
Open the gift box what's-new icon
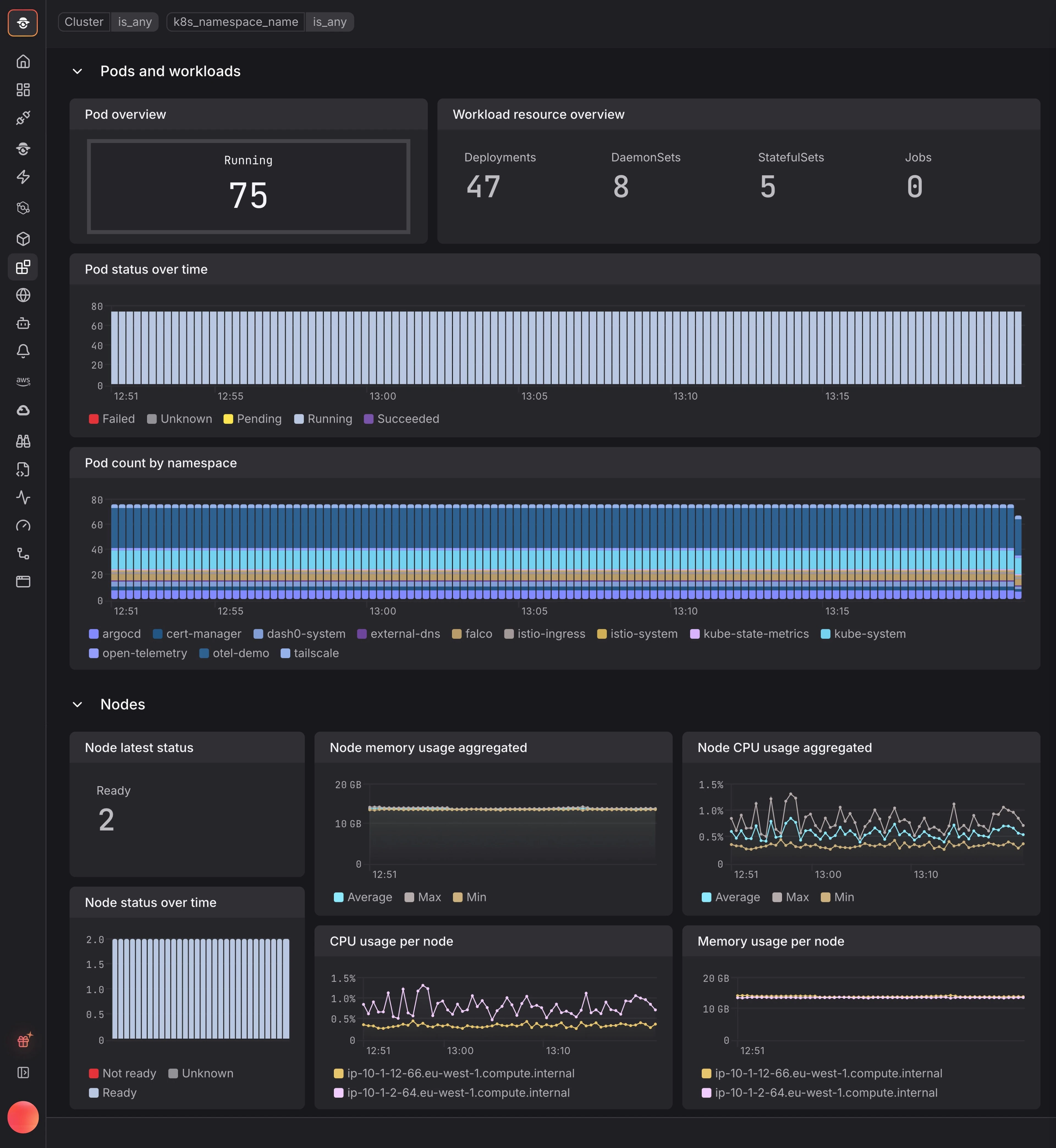pyautogui.click(x=23, y=1040)
